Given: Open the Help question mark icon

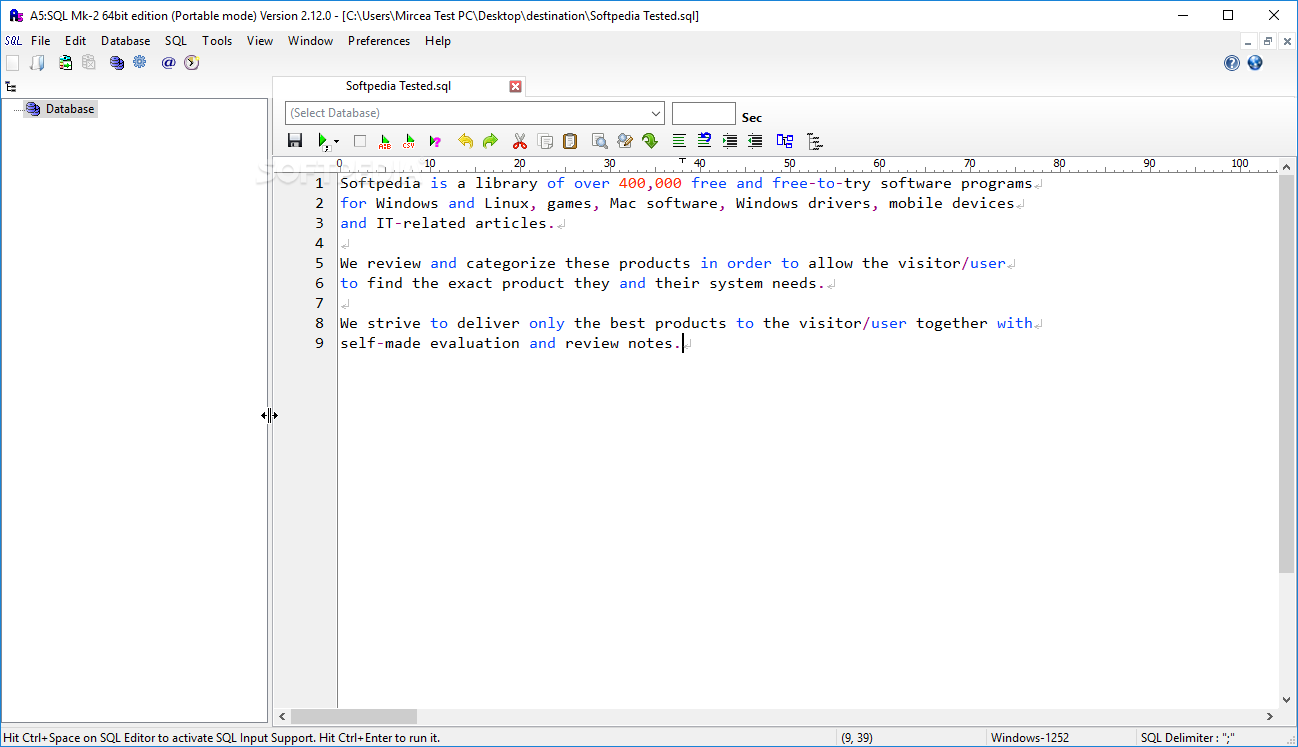Looking at the screenshot, I should pyautogui.click(x=1232, y=63).
